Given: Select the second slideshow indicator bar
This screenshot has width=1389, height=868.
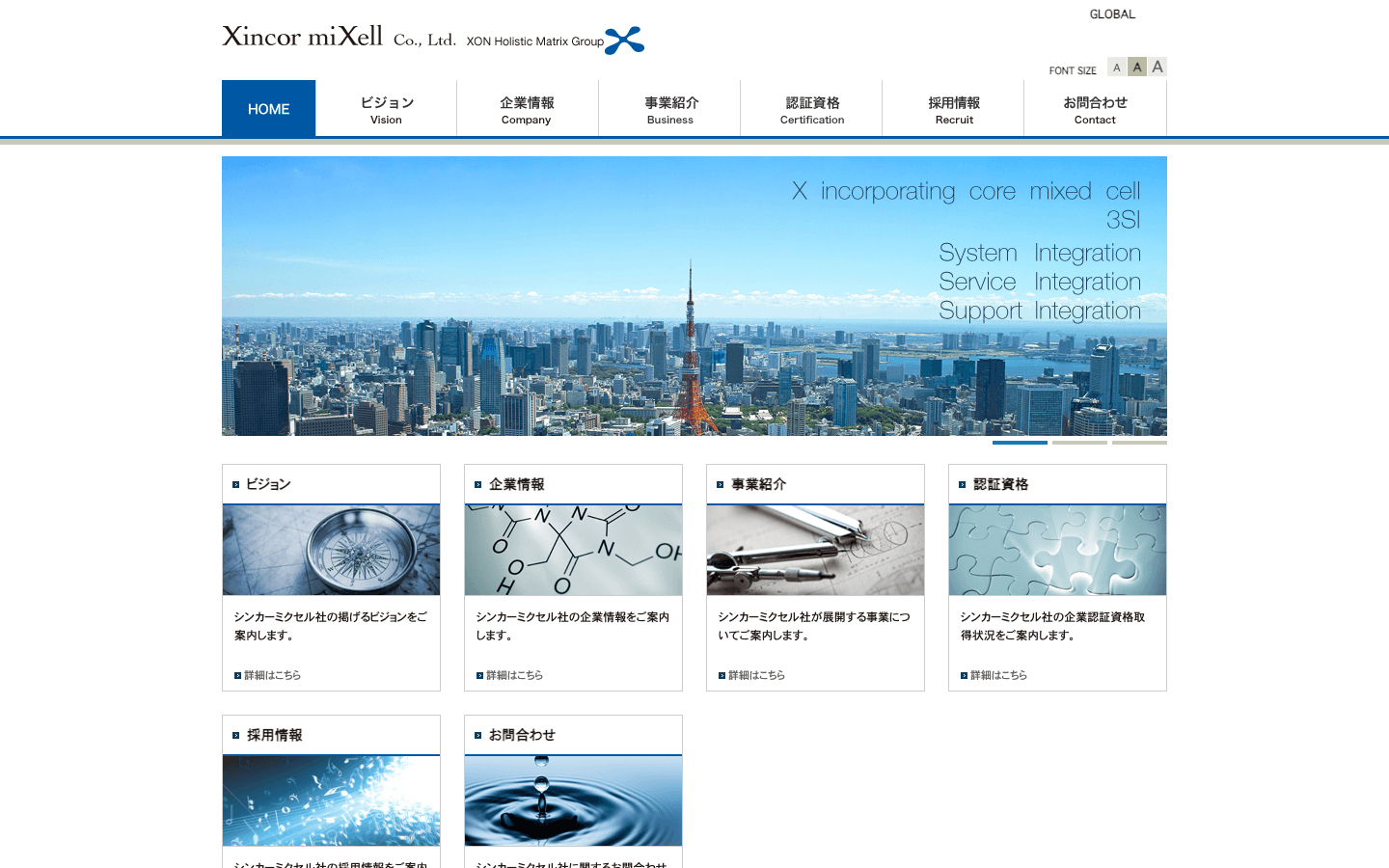Looking at the screenshot, I should click(1079, 443).
